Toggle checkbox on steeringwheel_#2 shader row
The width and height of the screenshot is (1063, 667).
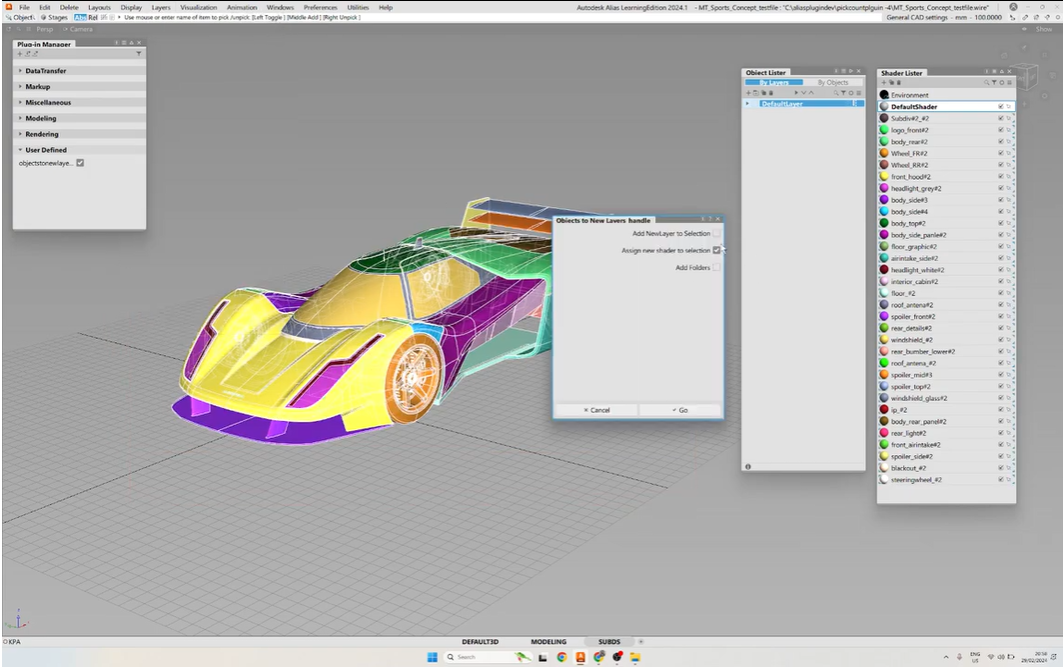tap(1001, 480)
